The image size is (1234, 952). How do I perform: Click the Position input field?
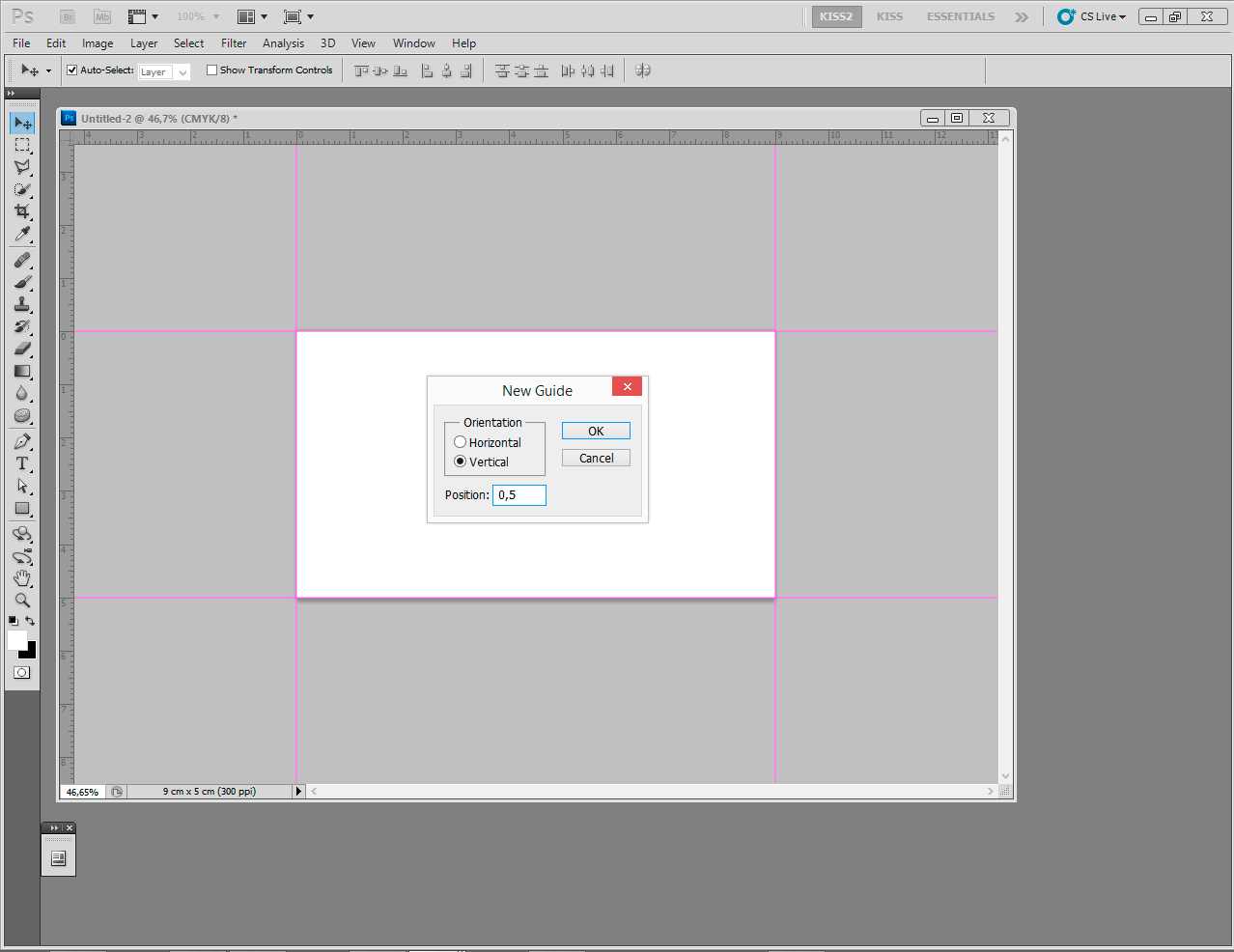coord(519,494)
